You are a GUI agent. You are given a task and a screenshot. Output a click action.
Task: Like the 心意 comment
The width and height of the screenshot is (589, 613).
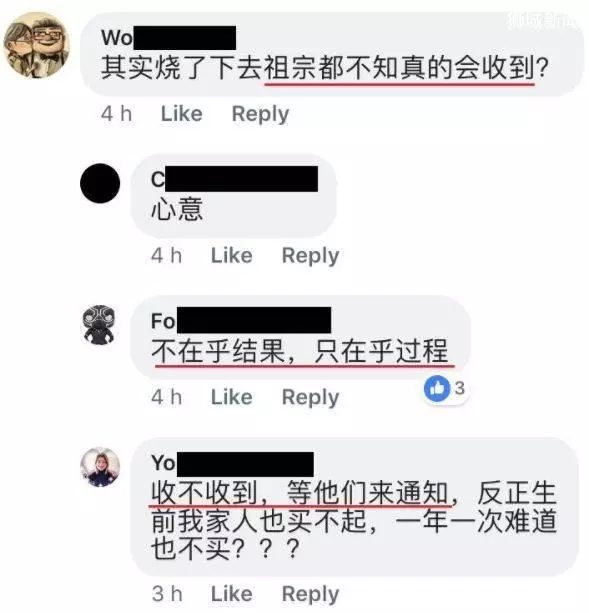click(232, 256)
